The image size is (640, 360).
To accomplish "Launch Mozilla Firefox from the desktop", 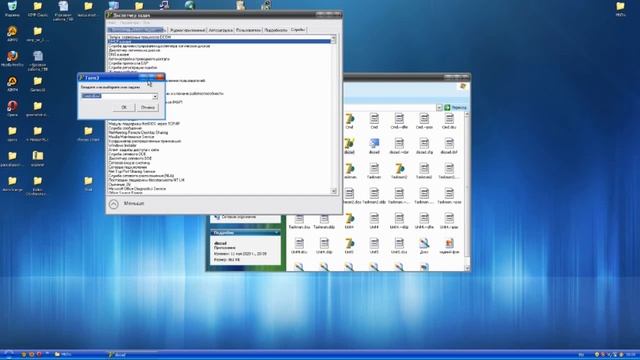I will [x=12, y=58].
